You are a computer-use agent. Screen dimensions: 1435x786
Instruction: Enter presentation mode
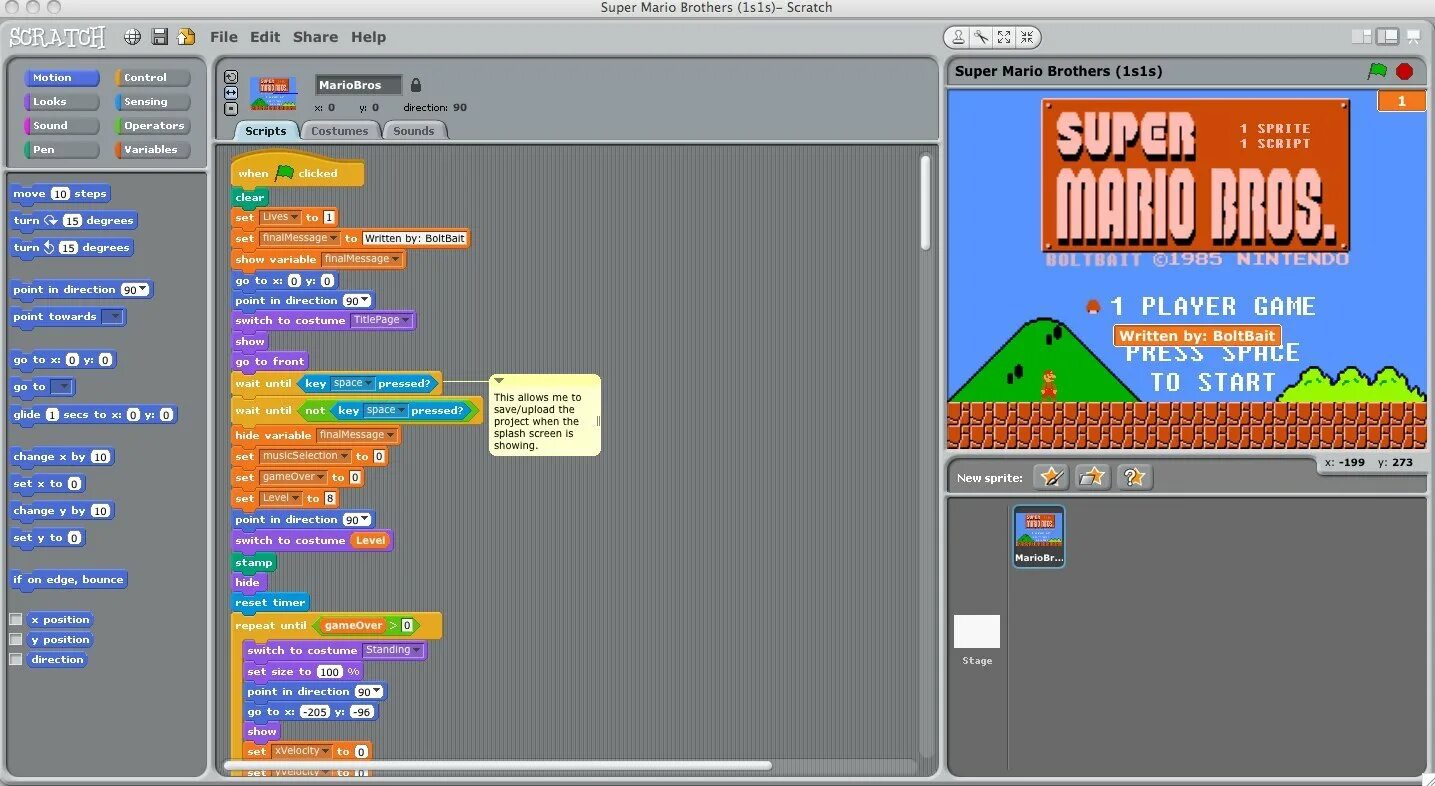click(1413, 37)
